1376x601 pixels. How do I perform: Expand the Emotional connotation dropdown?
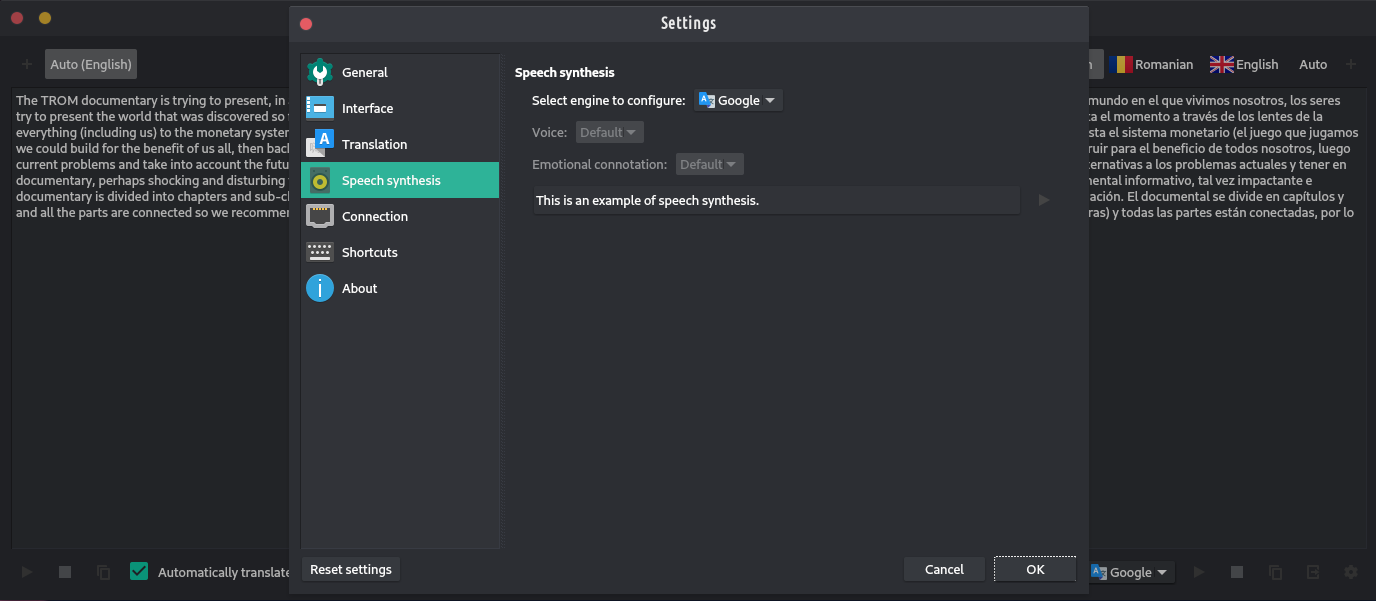(709, 164)
